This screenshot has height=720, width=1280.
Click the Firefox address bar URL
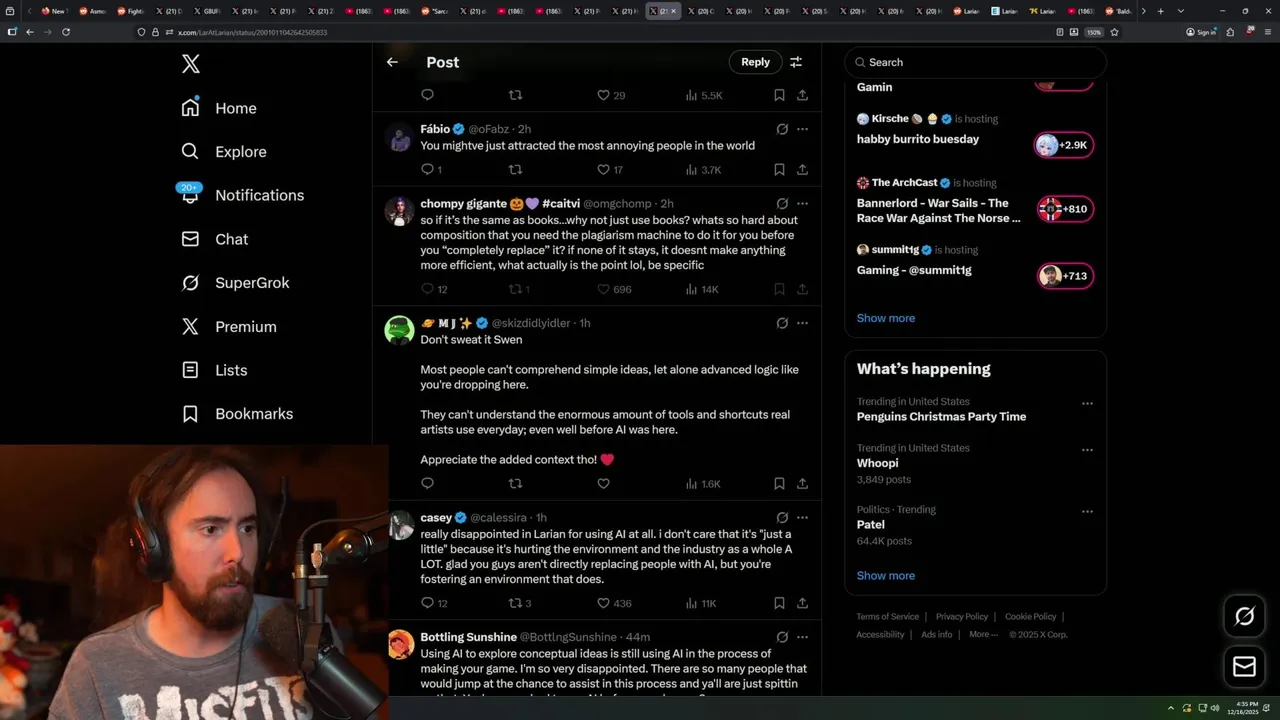click(x=252, y=32)
